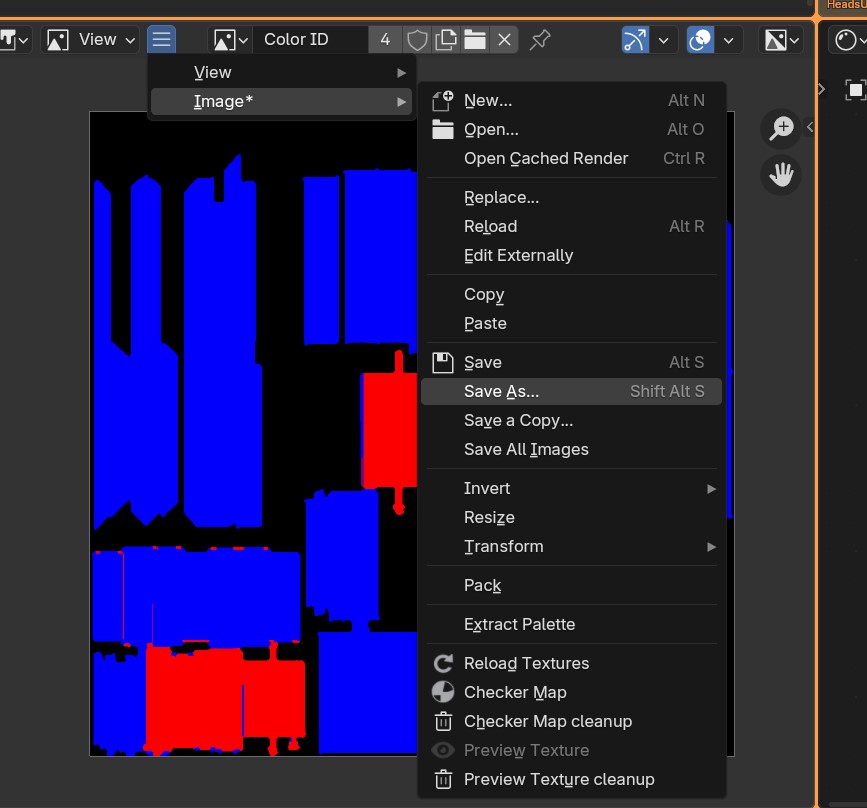This screenshot has width=867, height=808.
Task: Click the Save floppy disk icon
Action: pos(443,362)
